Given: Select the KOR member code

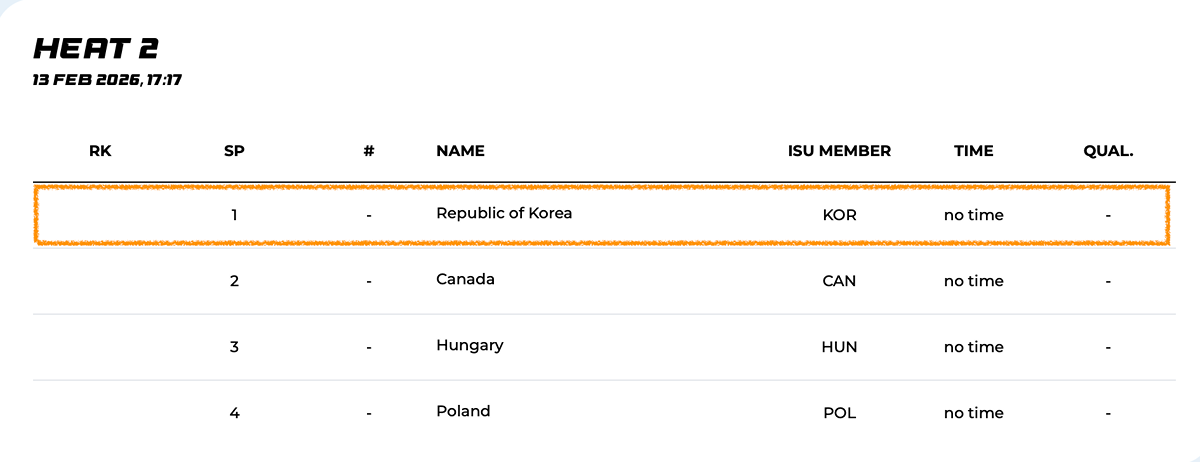Looking at the screenshot, I should tap(839, 215).
